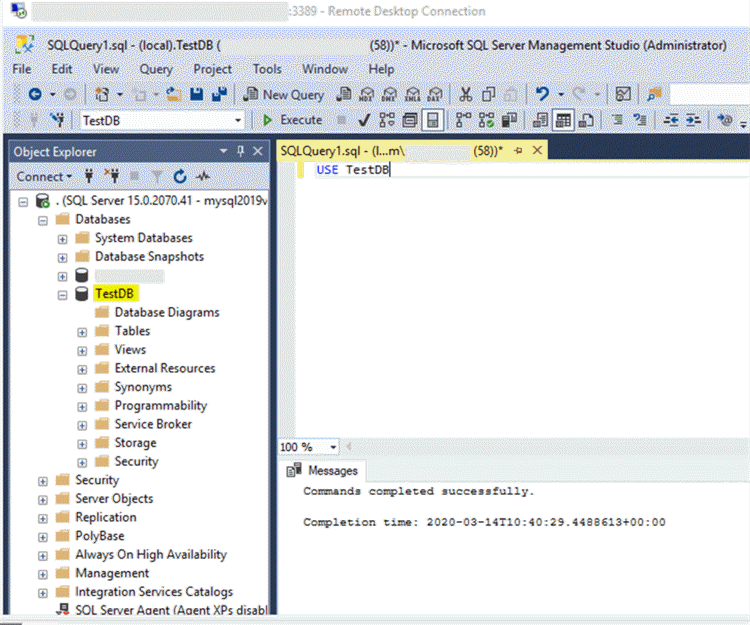Click the MDX query icon

tap(366, 94)
